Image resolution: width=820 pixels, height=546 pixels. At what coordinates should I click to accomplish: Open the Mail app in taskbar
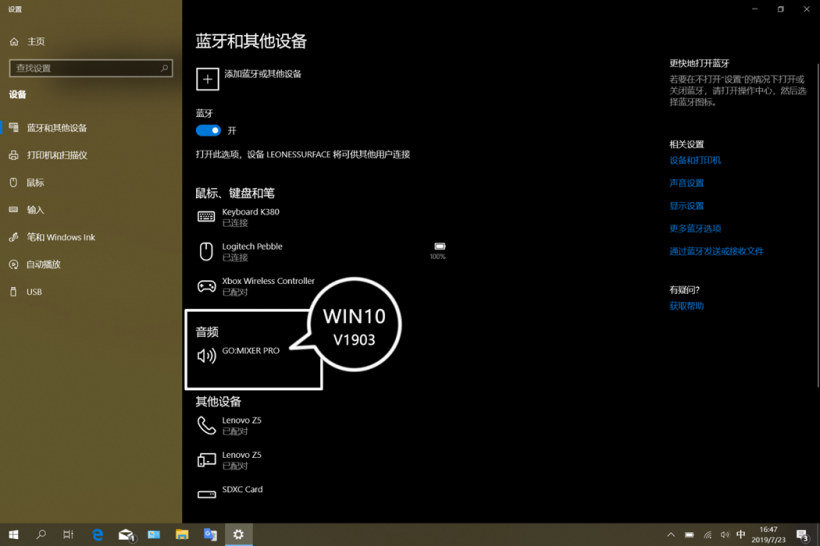(126, 534)
